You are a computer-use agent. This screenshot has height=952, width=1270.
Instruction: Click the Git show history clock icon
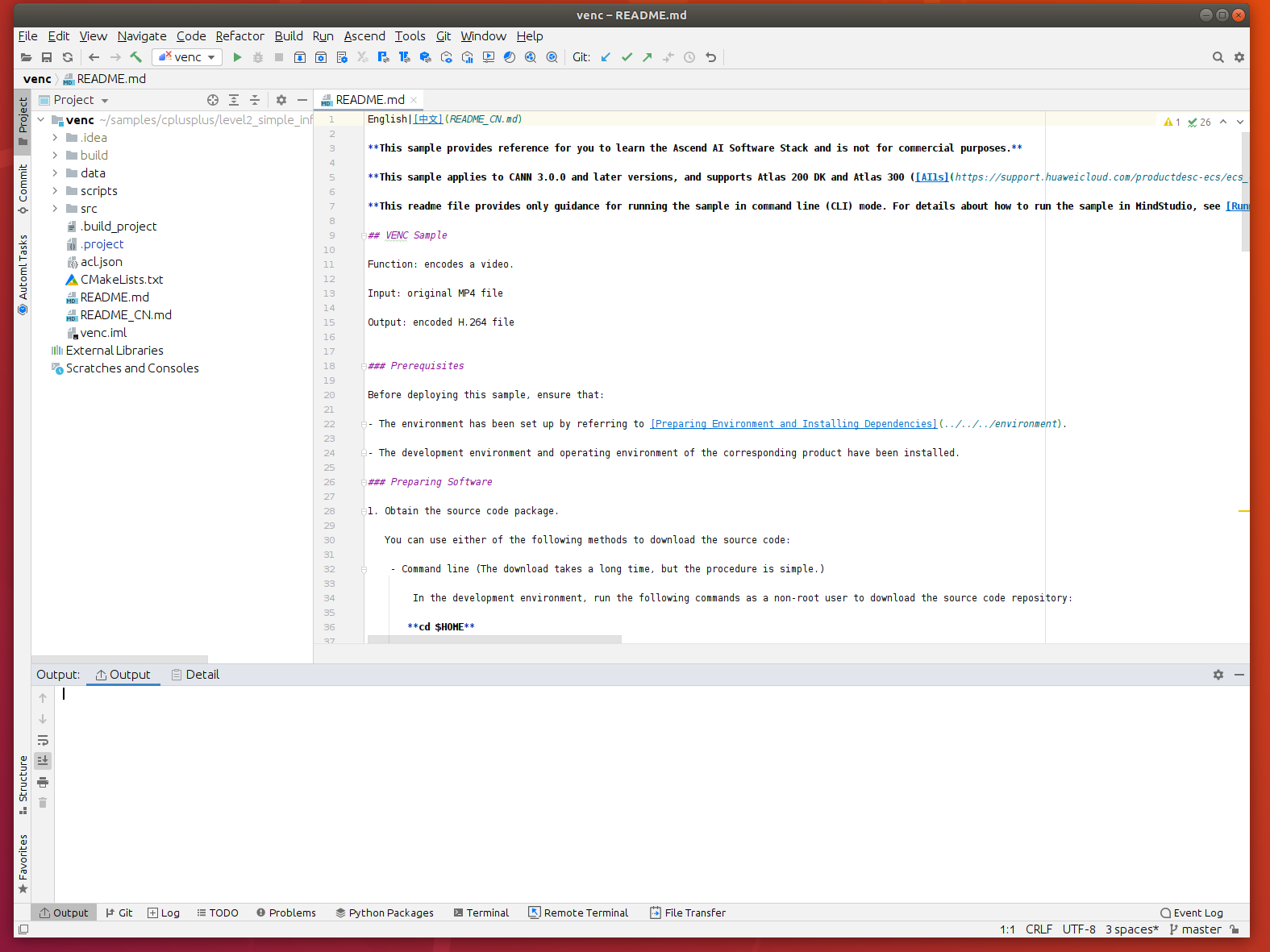pos(689,57)
